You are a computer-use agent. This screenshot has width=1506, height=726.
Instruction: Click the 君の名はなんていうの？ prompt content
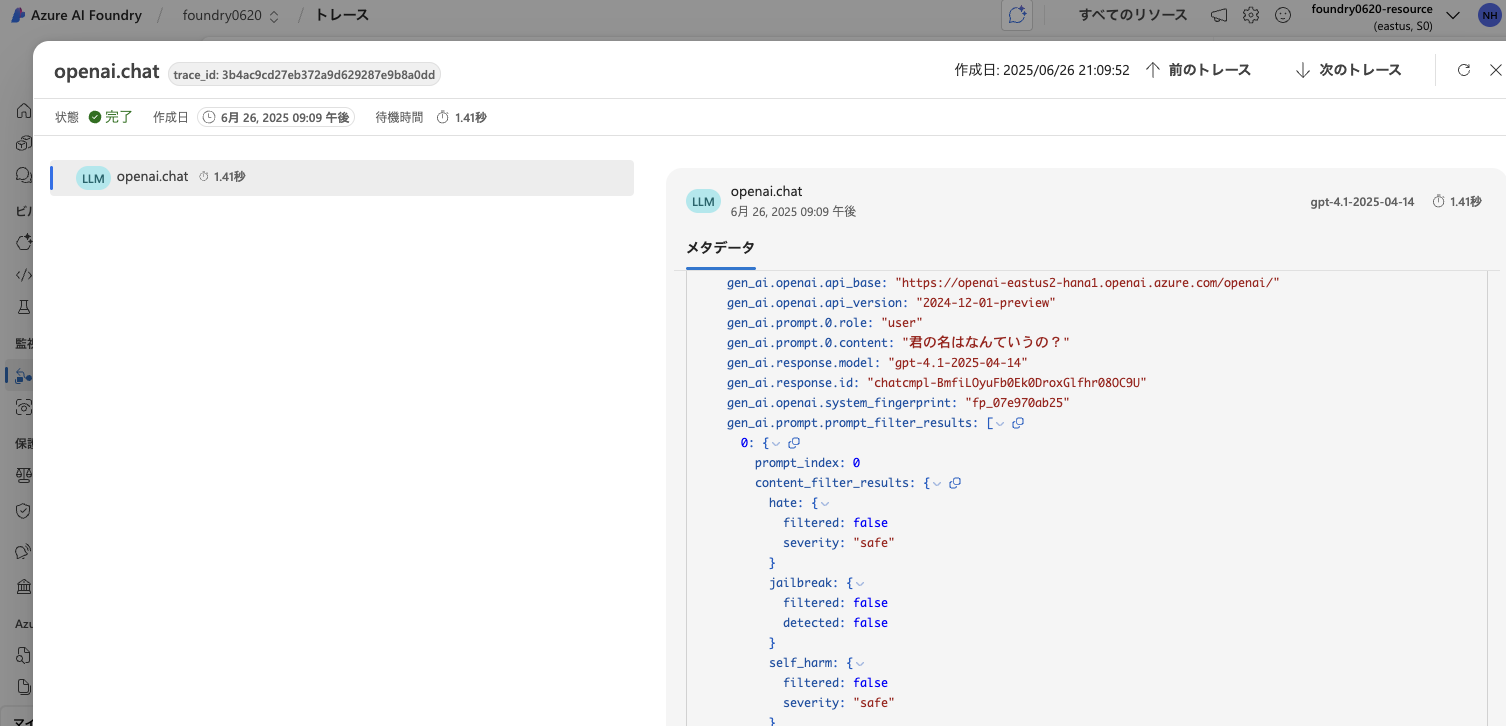click(985, 343)
